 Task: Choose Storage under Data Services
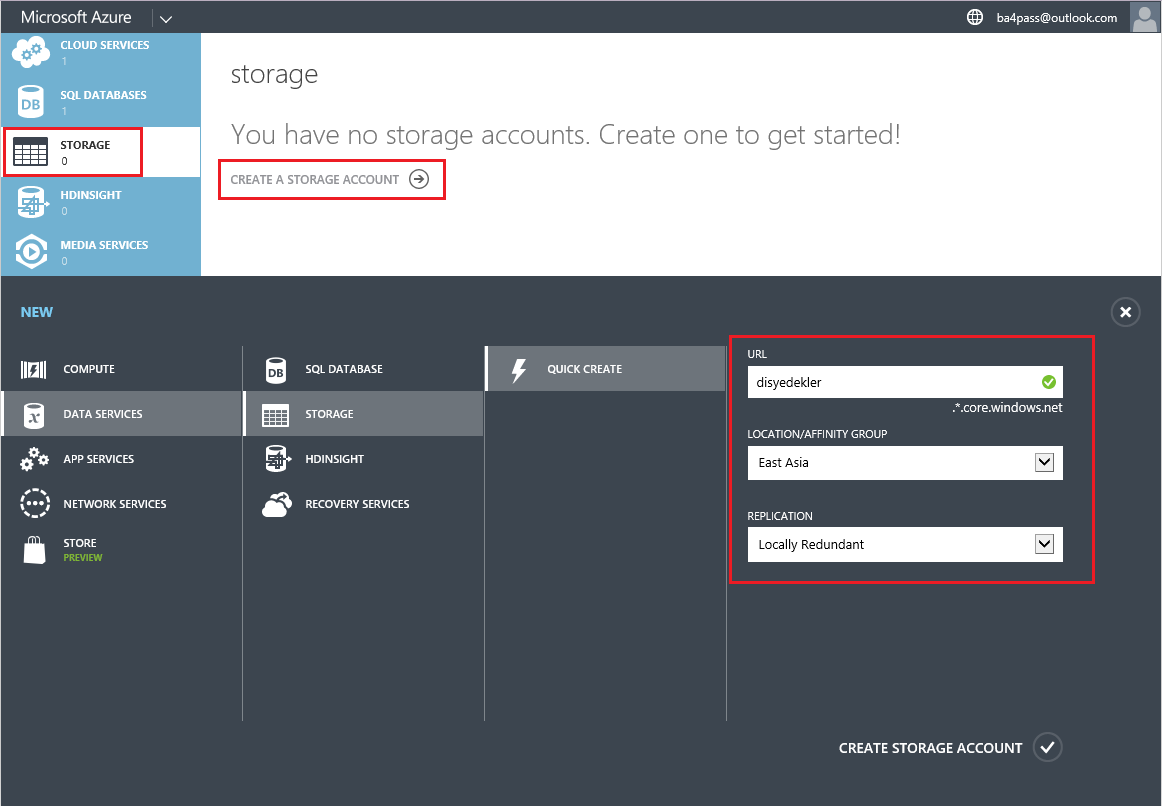click(x=364, y=414)
